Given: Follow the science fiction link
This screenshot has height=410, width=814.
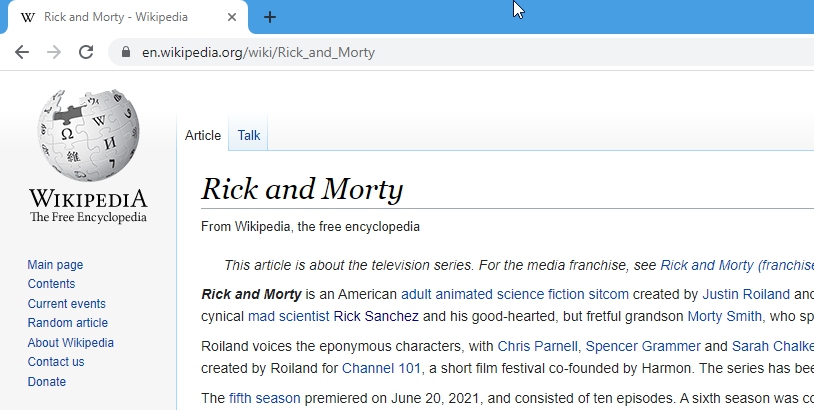Looking at the screenshot, I should click(x=540, y=294).
